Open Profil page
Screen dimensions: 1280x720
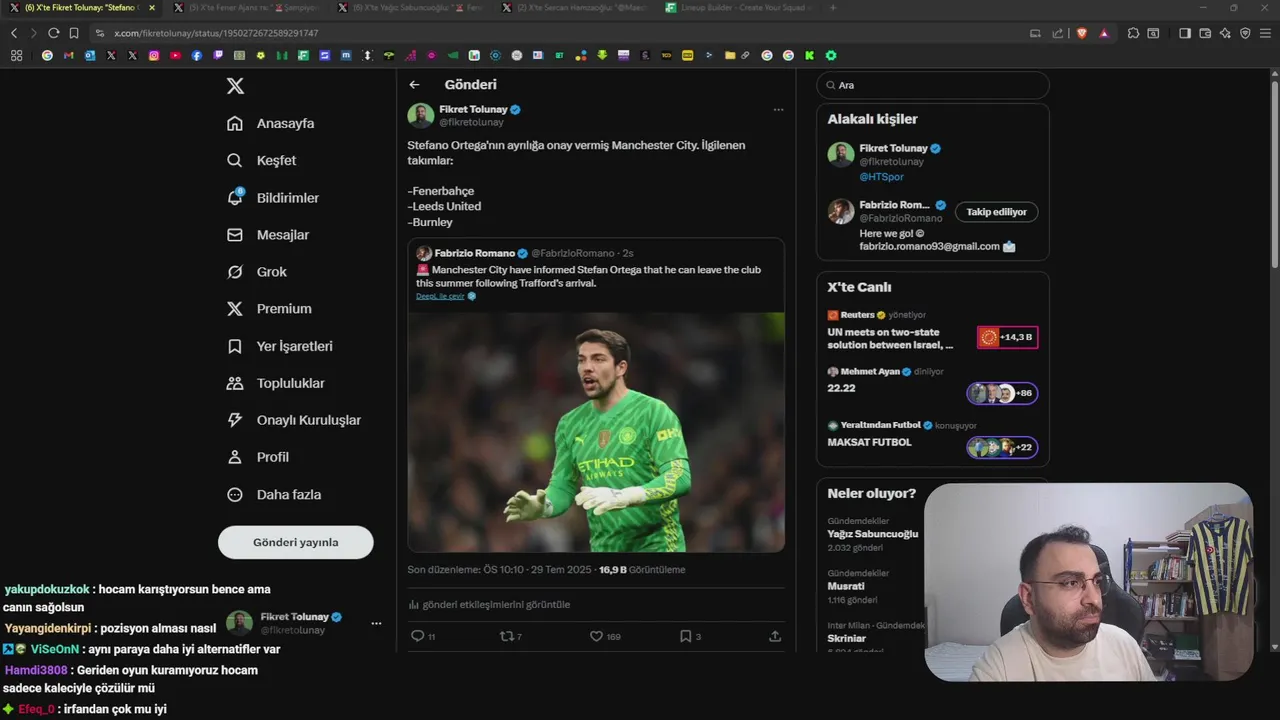click(x=258, y=457)
